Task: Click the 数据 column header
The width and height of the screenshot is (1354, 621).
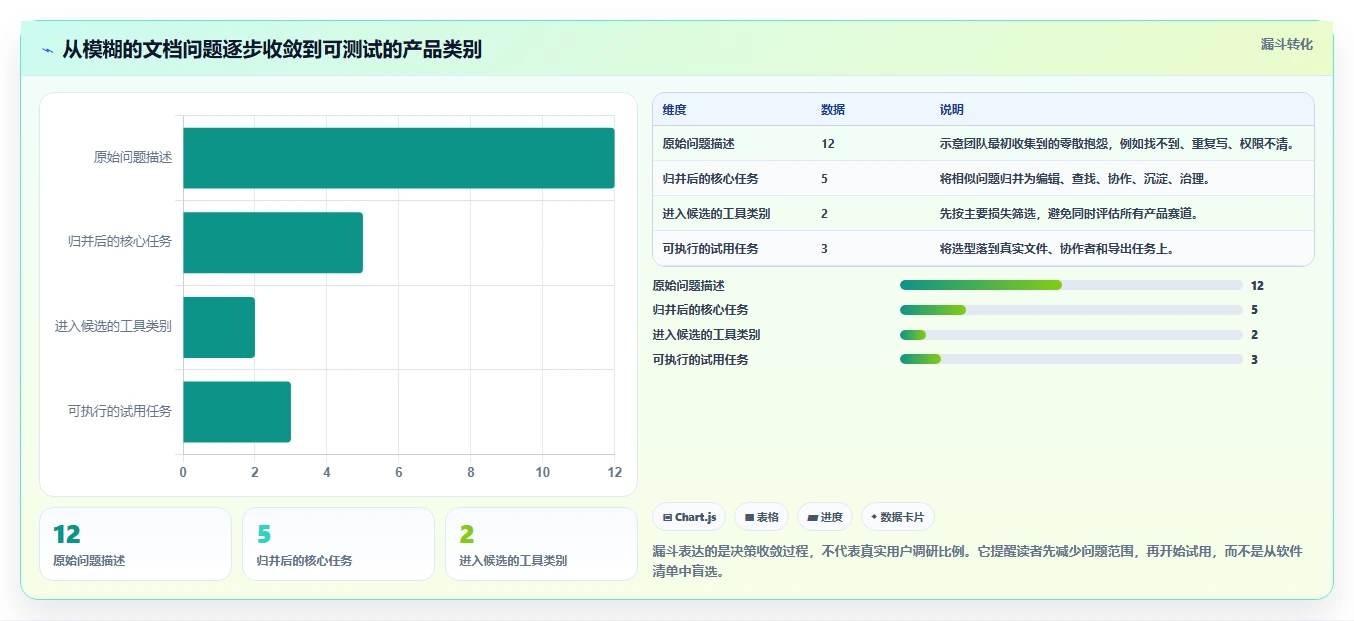Action: [x=833, y=110]
